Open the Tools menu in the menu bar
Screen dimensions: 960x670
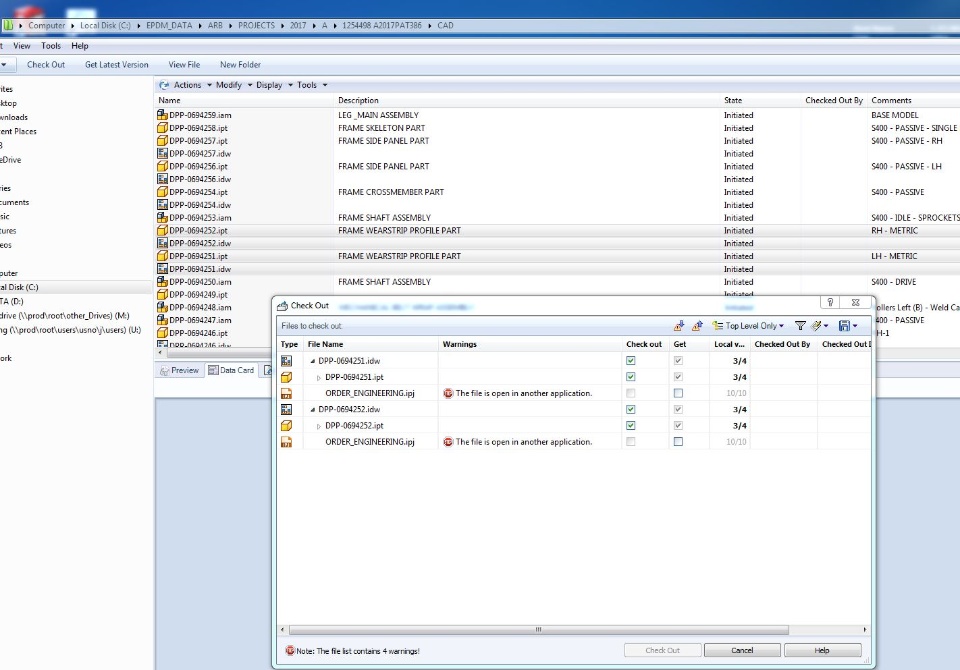(x=51, y=46)
